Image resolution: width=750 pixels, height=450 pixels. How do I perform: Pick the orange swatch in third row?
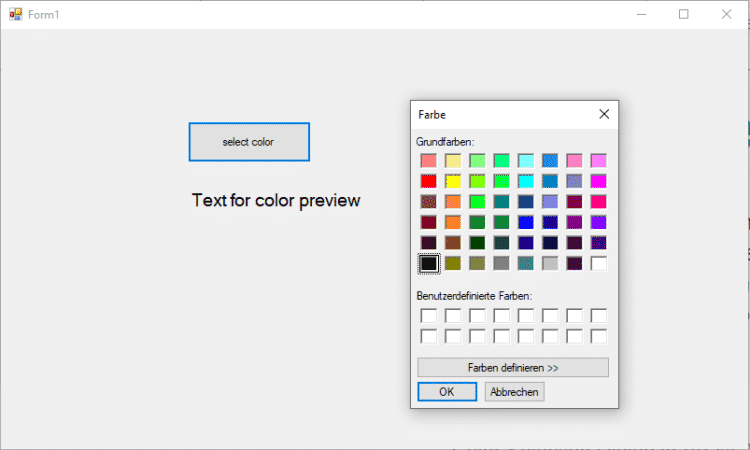[x=453, y=202]
